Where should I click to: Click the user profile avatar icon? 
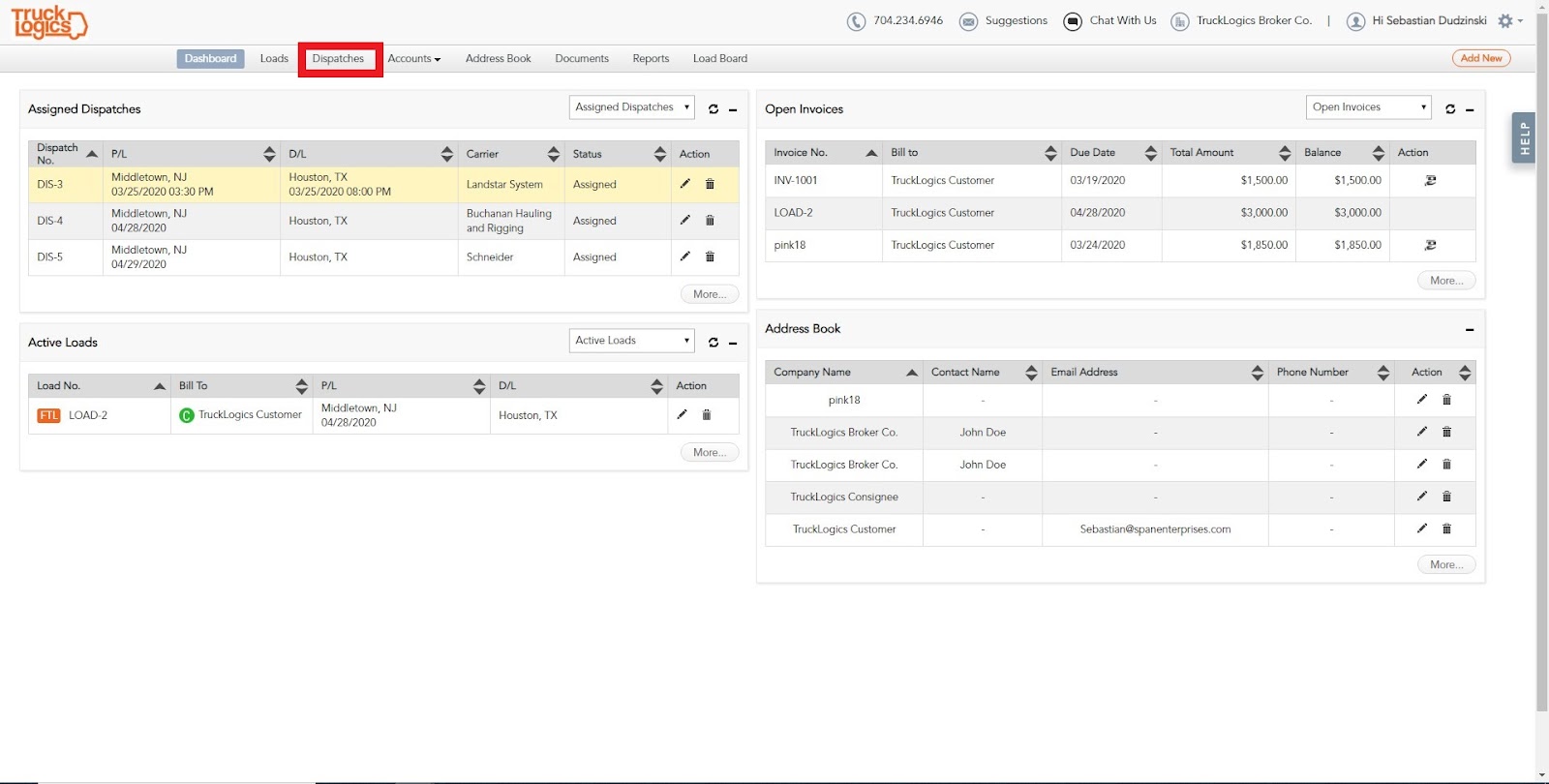1356,21
